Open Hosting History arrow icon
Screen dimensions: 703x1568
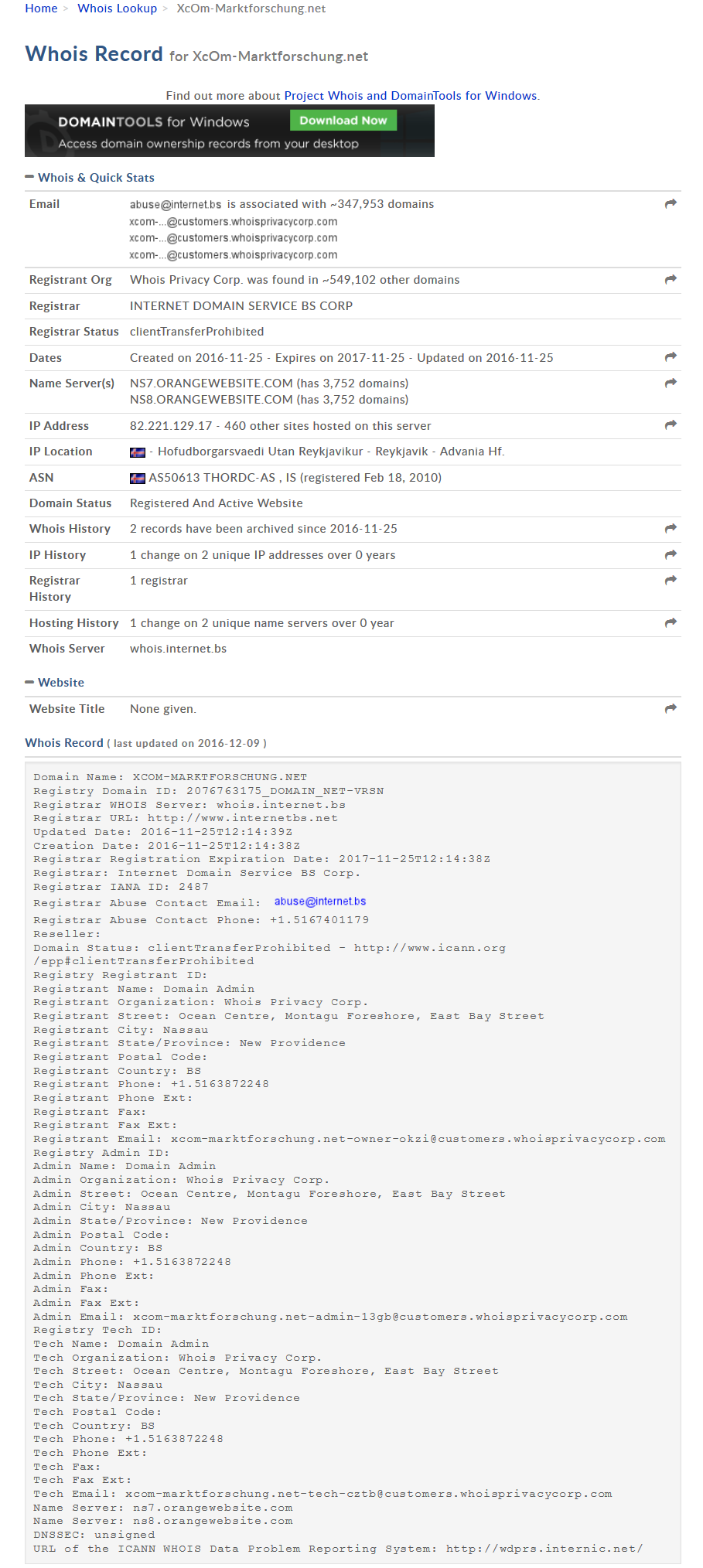point(671,622)
